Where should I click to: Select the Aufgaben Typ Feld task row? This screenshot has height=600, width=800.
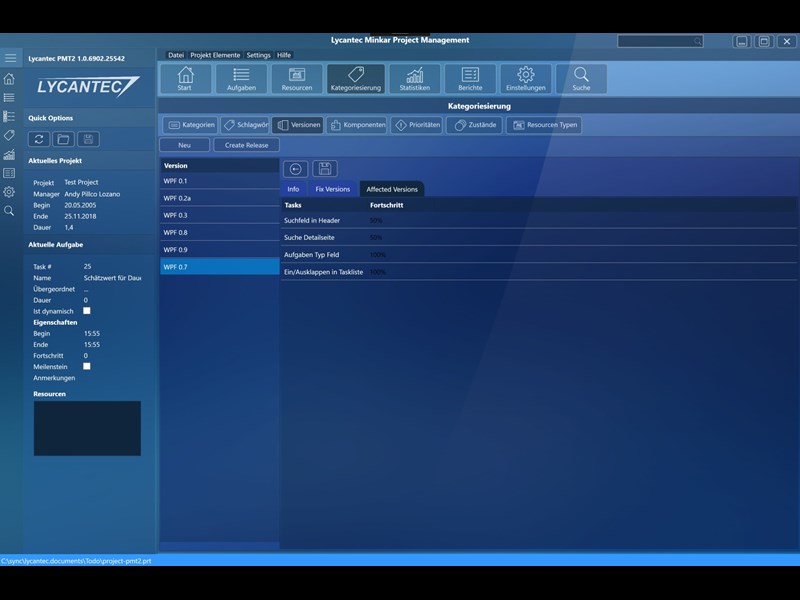pyautogui.click(x=539, y=255)
